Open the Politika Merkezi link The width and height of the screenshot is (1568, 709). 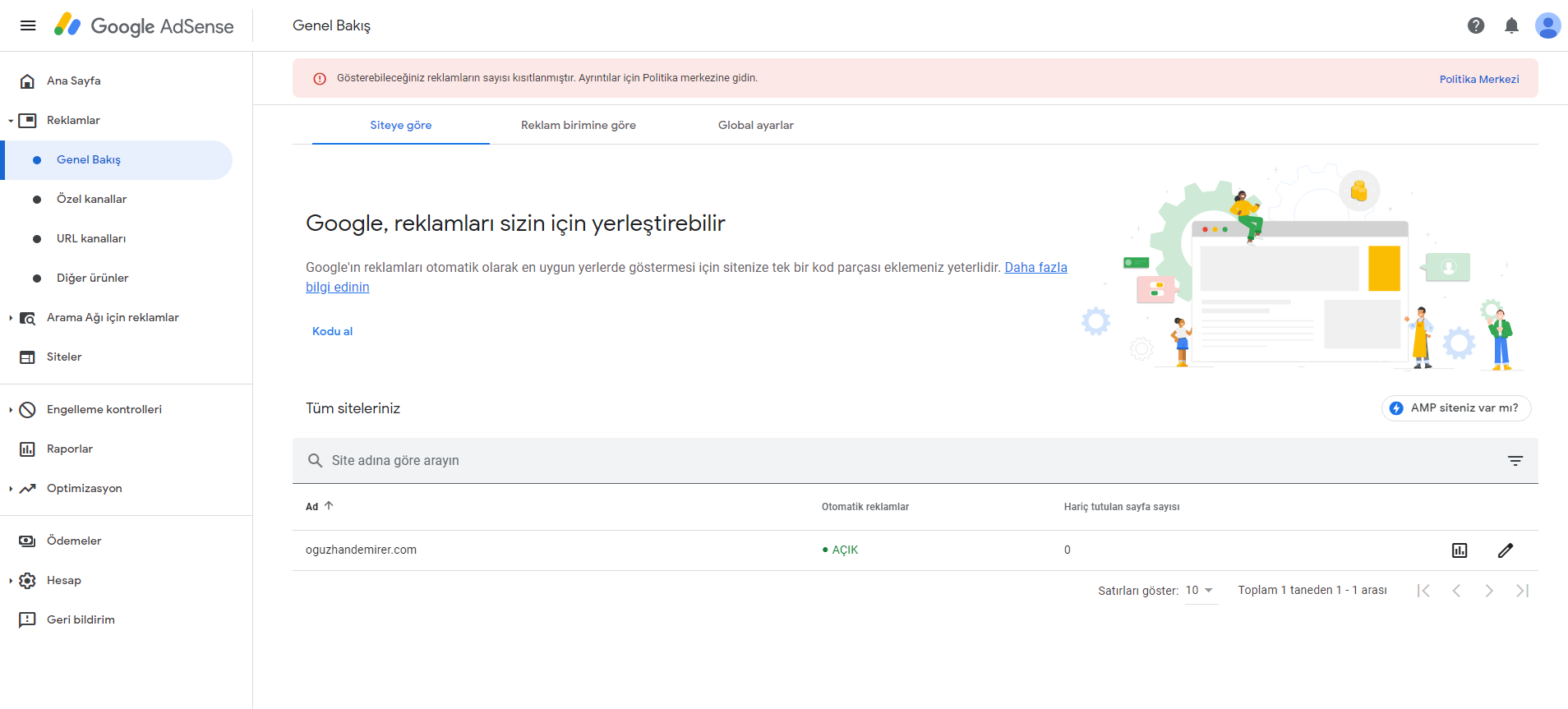pos(1479,79)
